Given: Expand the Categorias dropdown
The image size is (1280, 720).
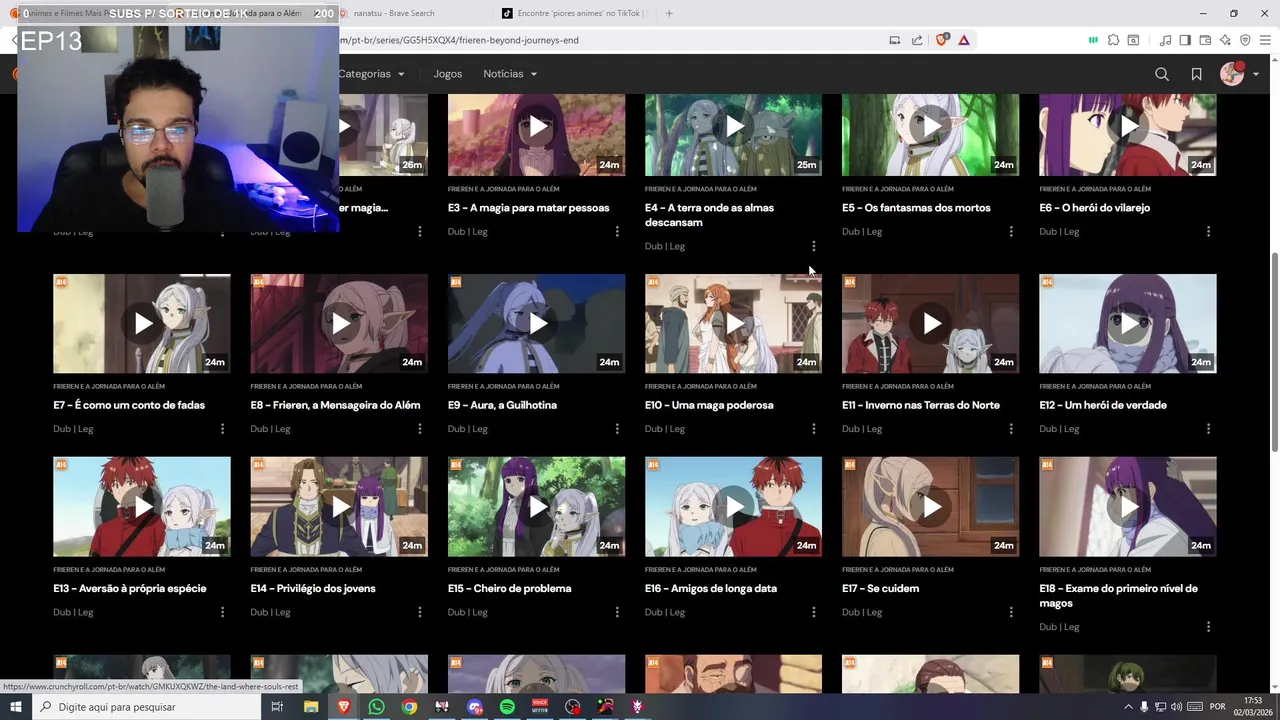Looking at the screenshot, I should click(x=371, y=74).
